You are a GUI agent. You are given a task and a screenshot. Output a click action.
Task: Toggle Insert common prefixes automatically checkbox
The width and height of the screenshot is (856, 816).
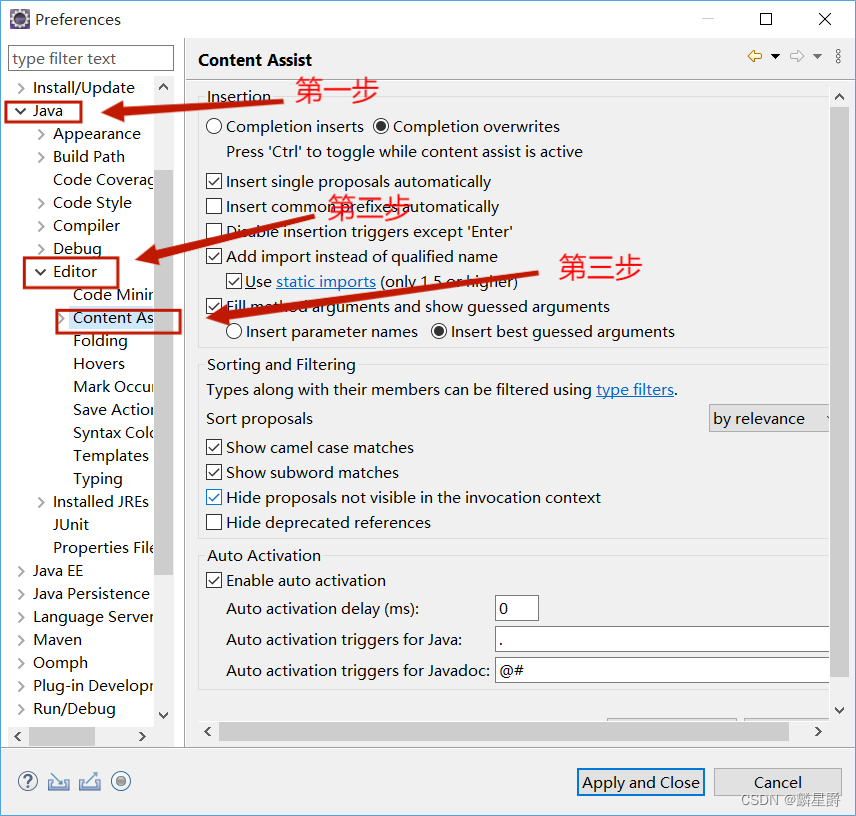[x=214, y=206]
